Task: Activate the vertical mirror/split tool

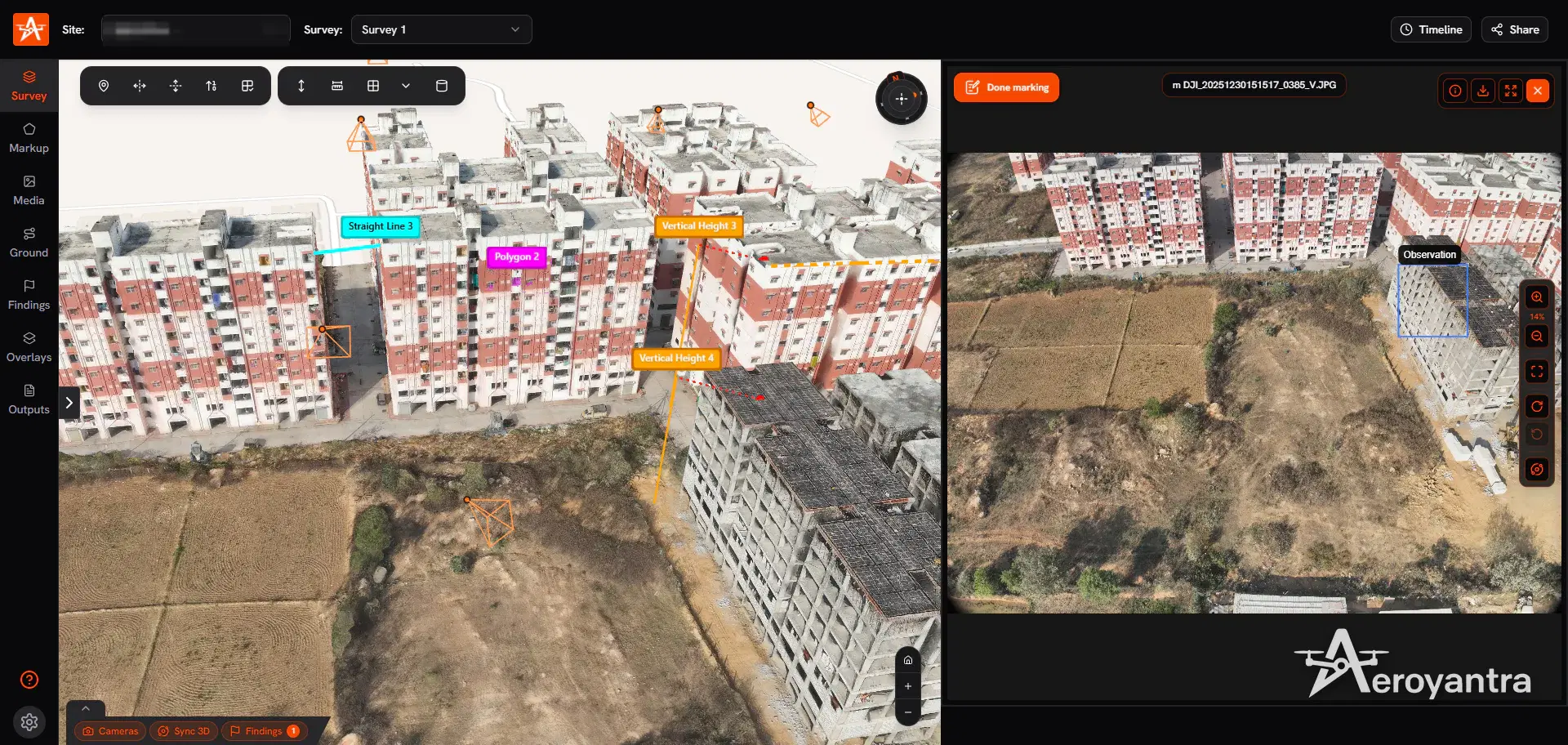Action: click(176, 86)
